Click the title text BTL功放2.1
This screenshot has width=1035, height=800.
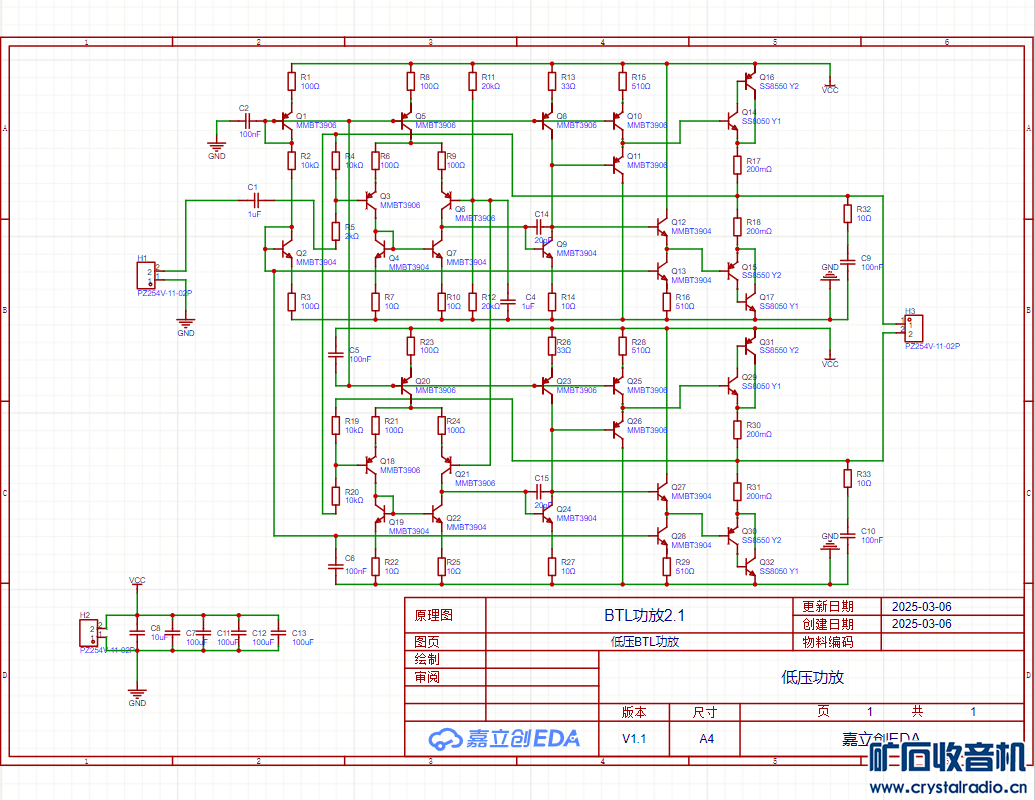(644, 615)
